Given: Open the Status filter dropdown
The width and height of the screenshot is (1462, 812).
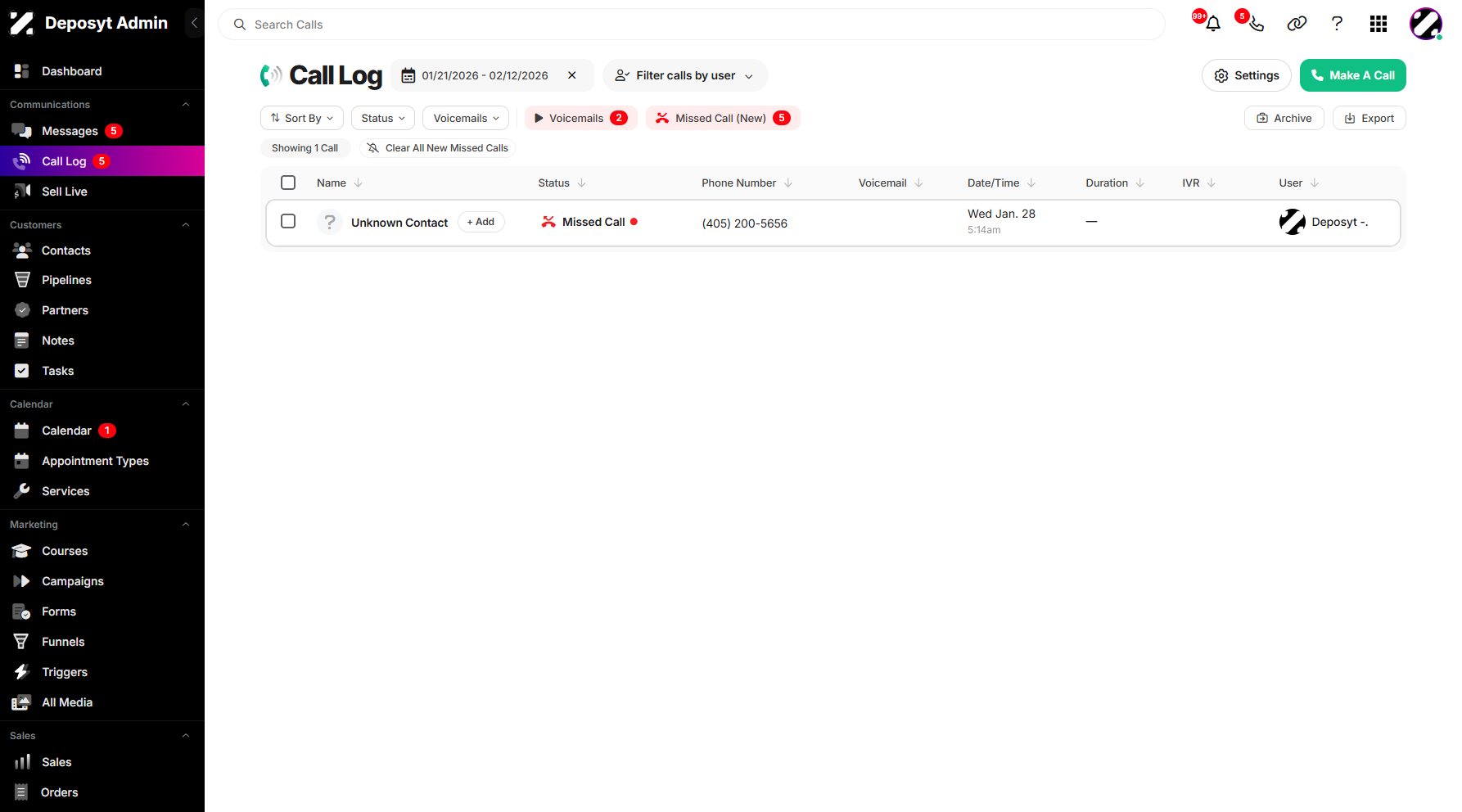Looking at the screenshot, I should (x=383, y=118).
